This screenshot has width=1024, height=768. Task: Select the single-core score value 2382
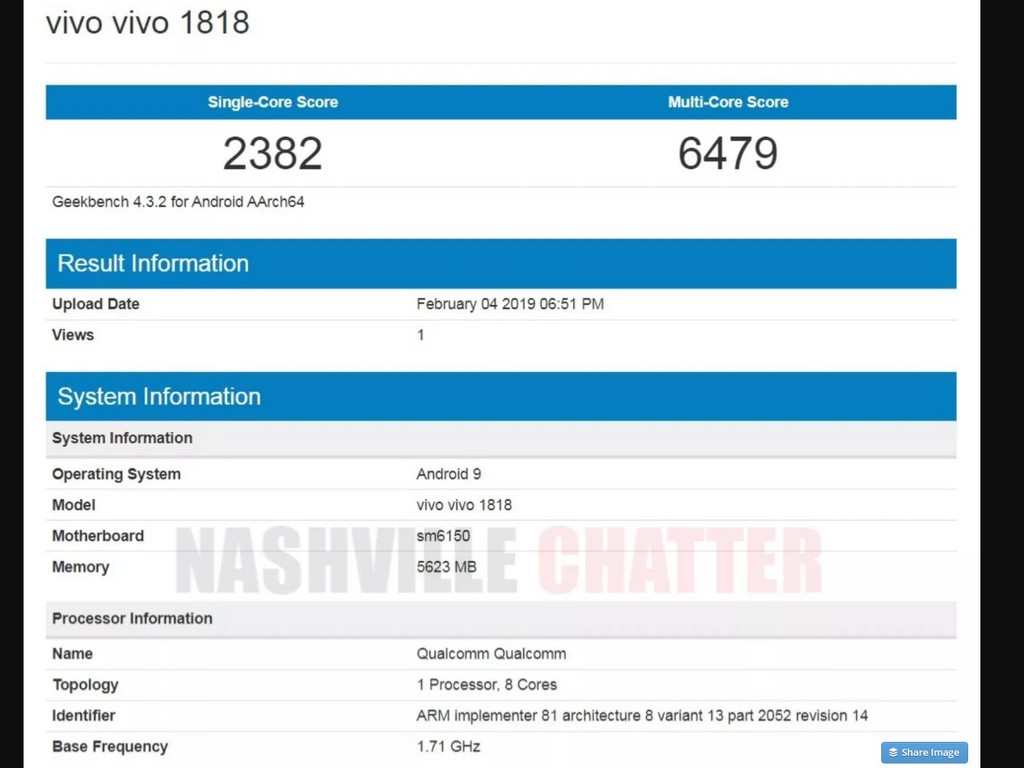(272, 153)
